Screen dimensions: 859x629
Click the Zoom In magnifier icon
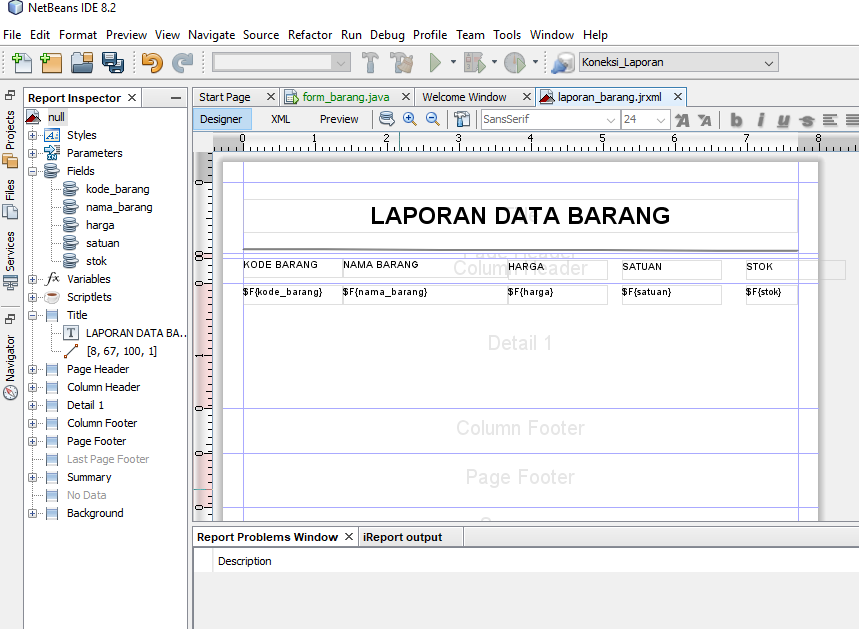(x=410, y=118)
